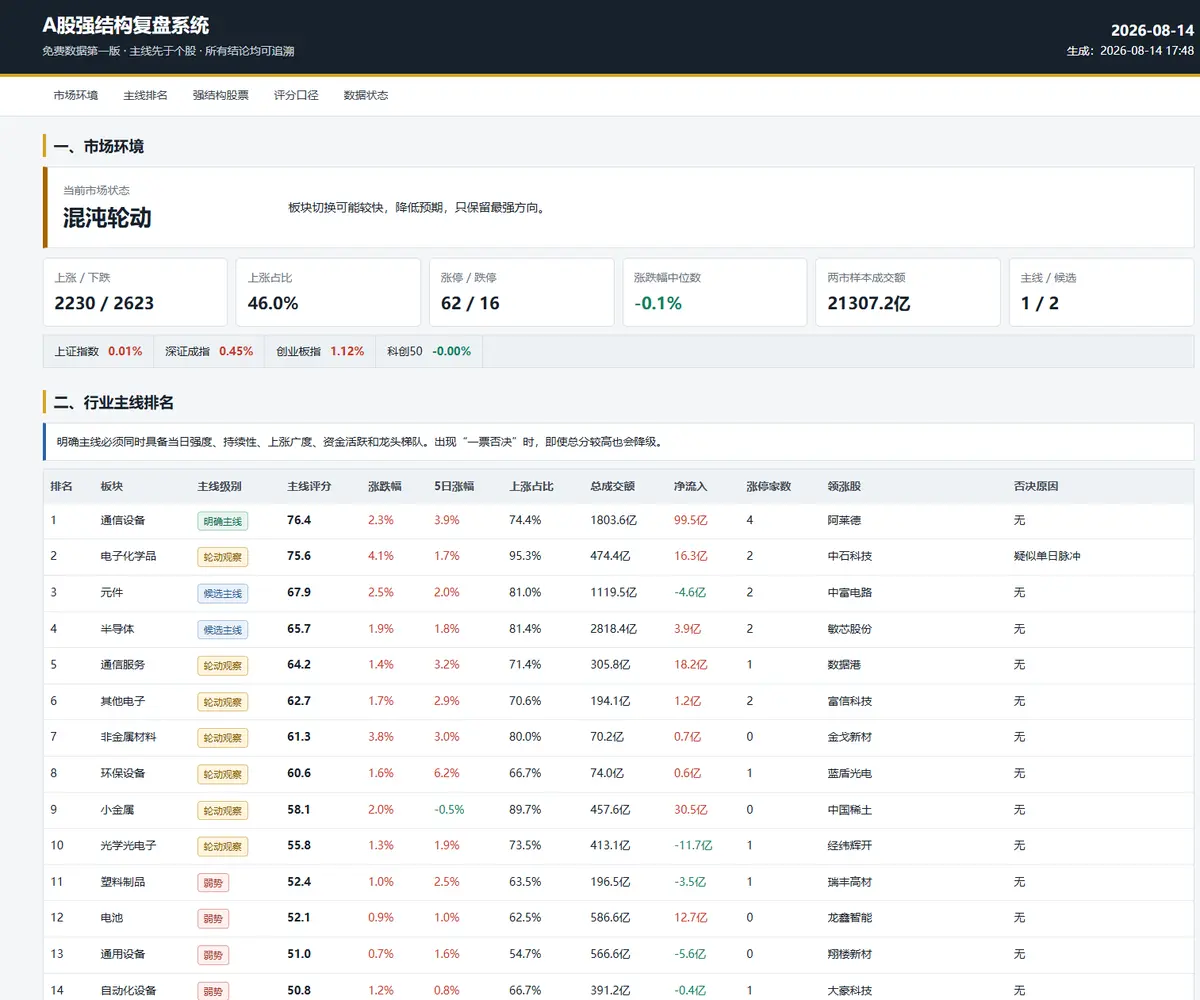Click the 总成交额 column header
This screenshot has height=1000, width=1200.
click(x=613, y=486)
